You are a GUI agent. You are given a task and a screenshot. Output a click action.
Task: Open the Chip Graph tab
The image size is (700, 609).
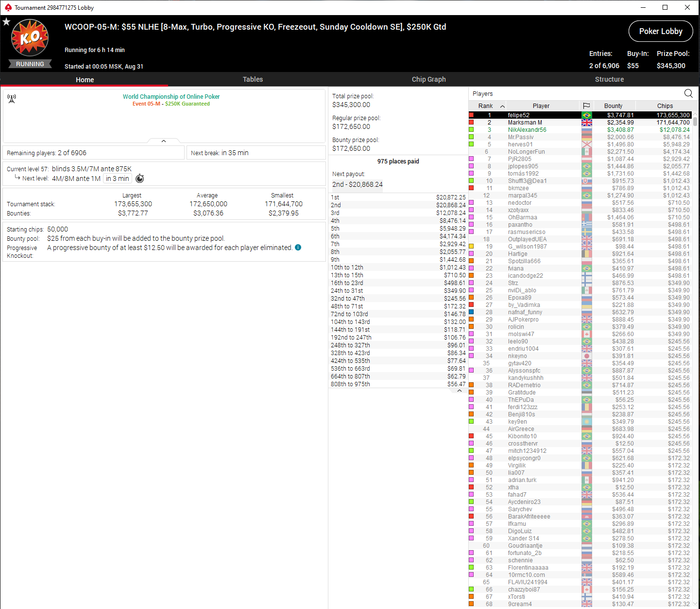(429, 79)
